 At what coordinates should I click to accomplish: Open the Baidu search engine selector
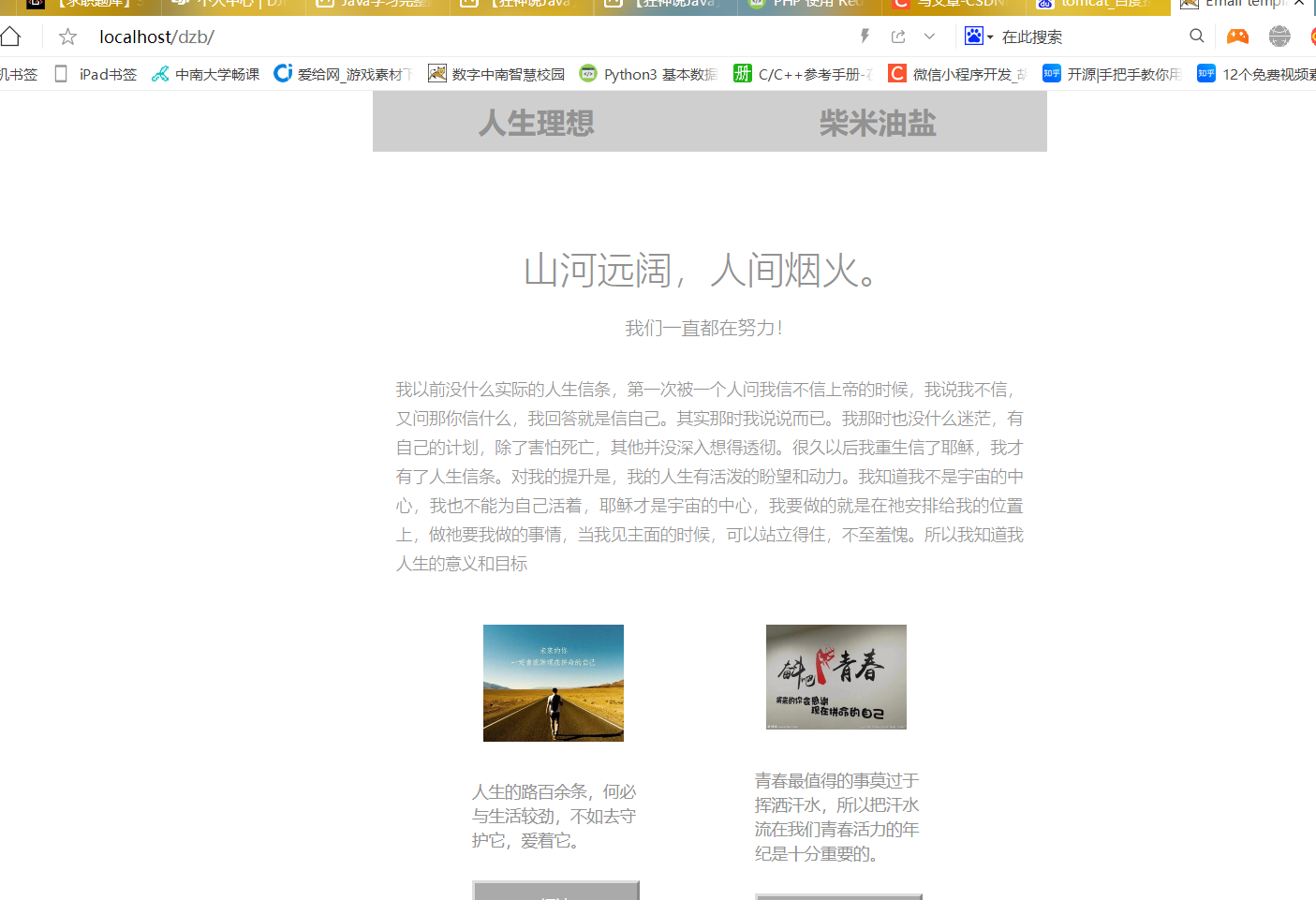coord(979,37)
